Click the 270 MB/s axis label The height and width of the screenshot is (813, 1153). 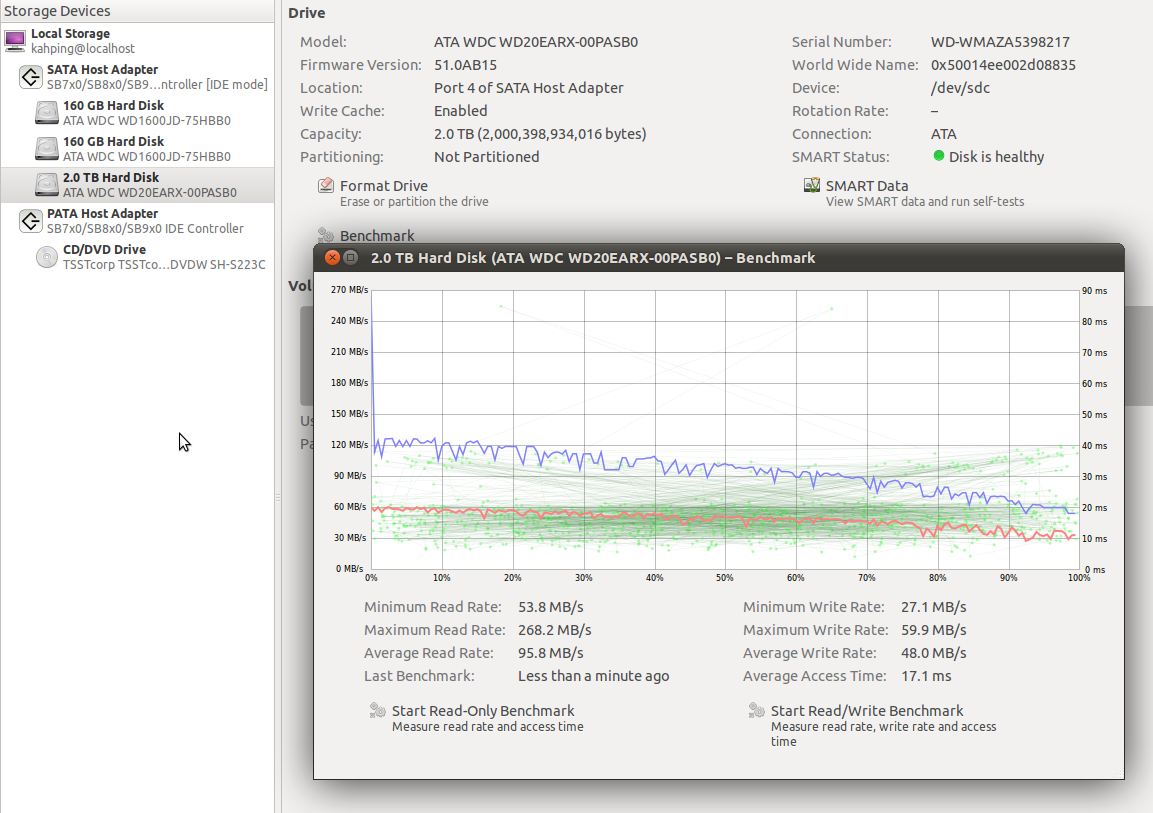click(x=349, y=290)
